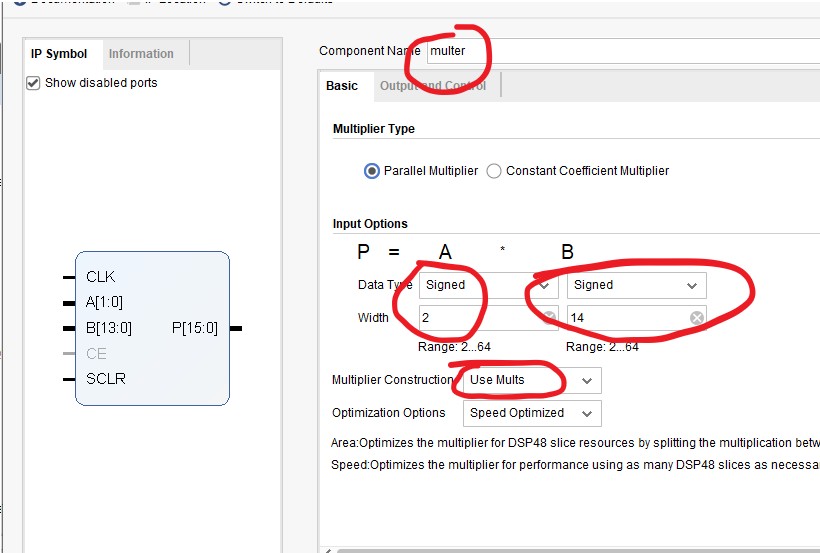Click the Component Name field
The width and height of the screenshot is (820, 553).
tap(623, 51)
